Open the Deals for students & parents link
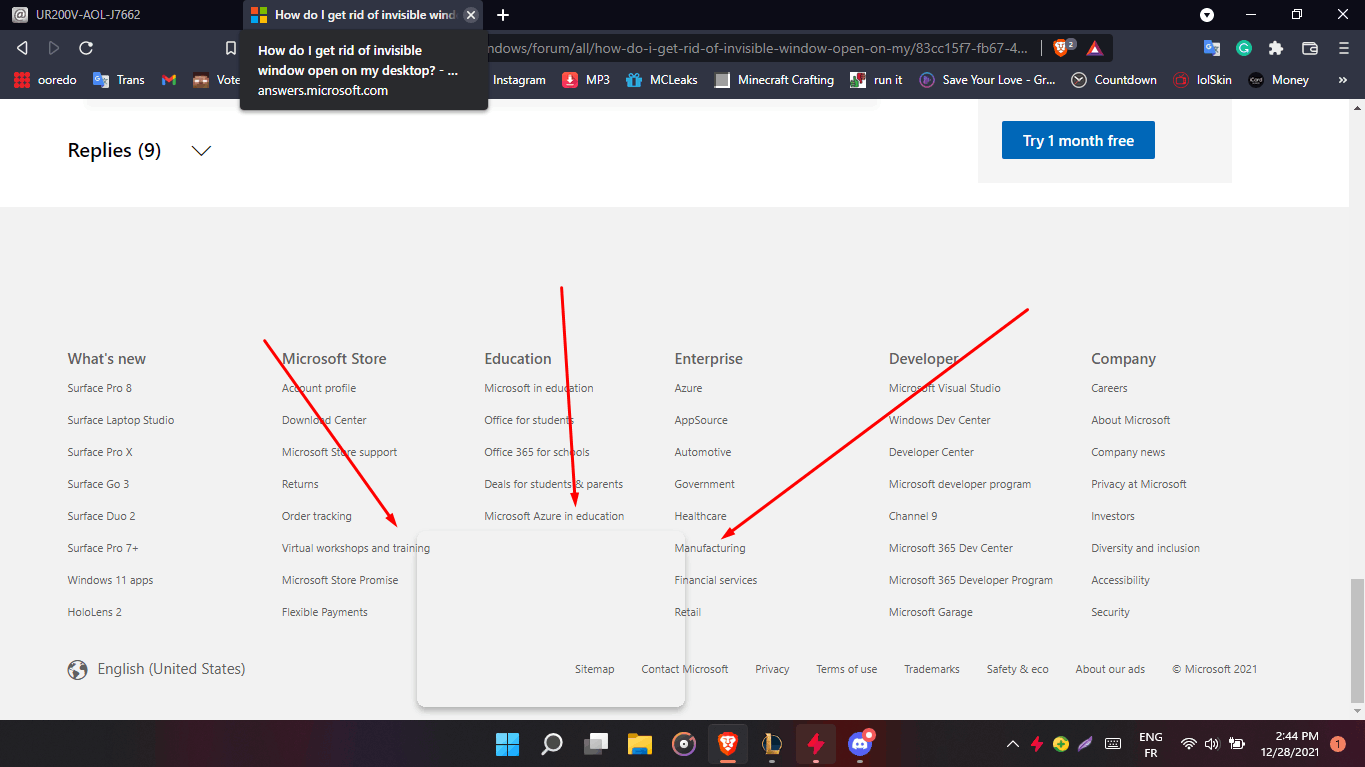 (x=554, y=484)
